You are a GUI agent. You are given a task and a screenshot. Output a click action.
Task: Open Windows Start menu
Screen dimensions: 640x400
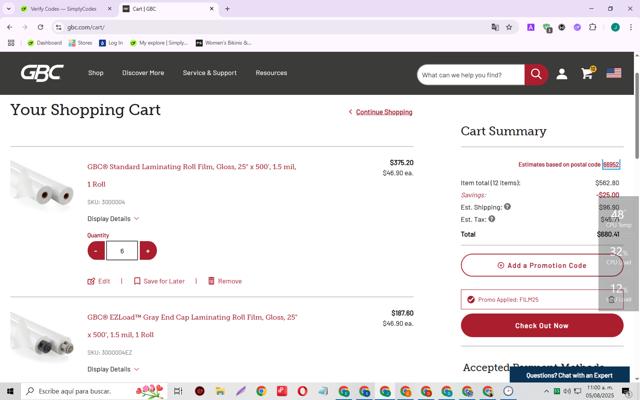point(10,391)
